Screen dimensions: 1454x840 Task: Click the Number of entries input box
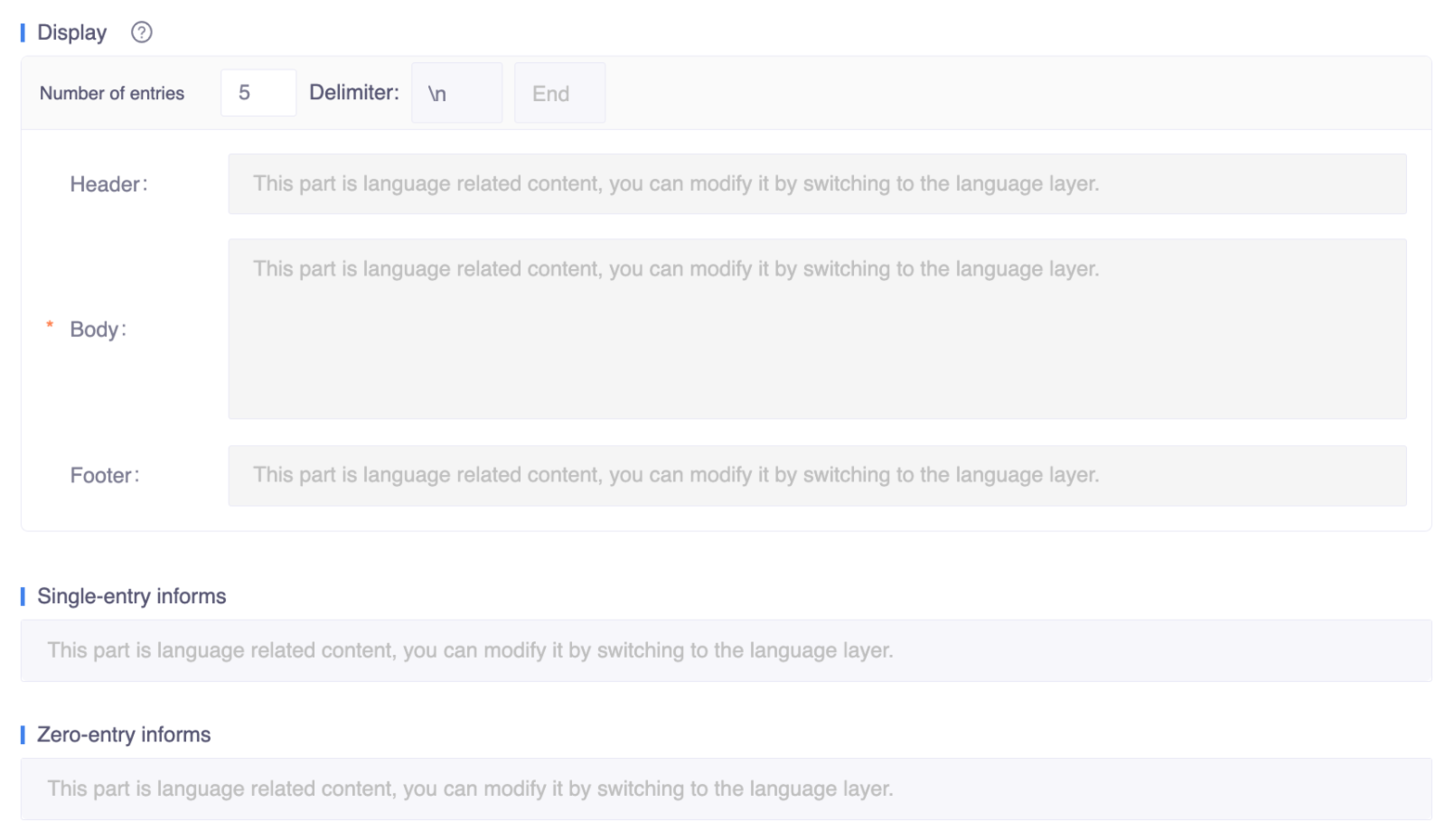pyautogui.click(x=258, y=93)
